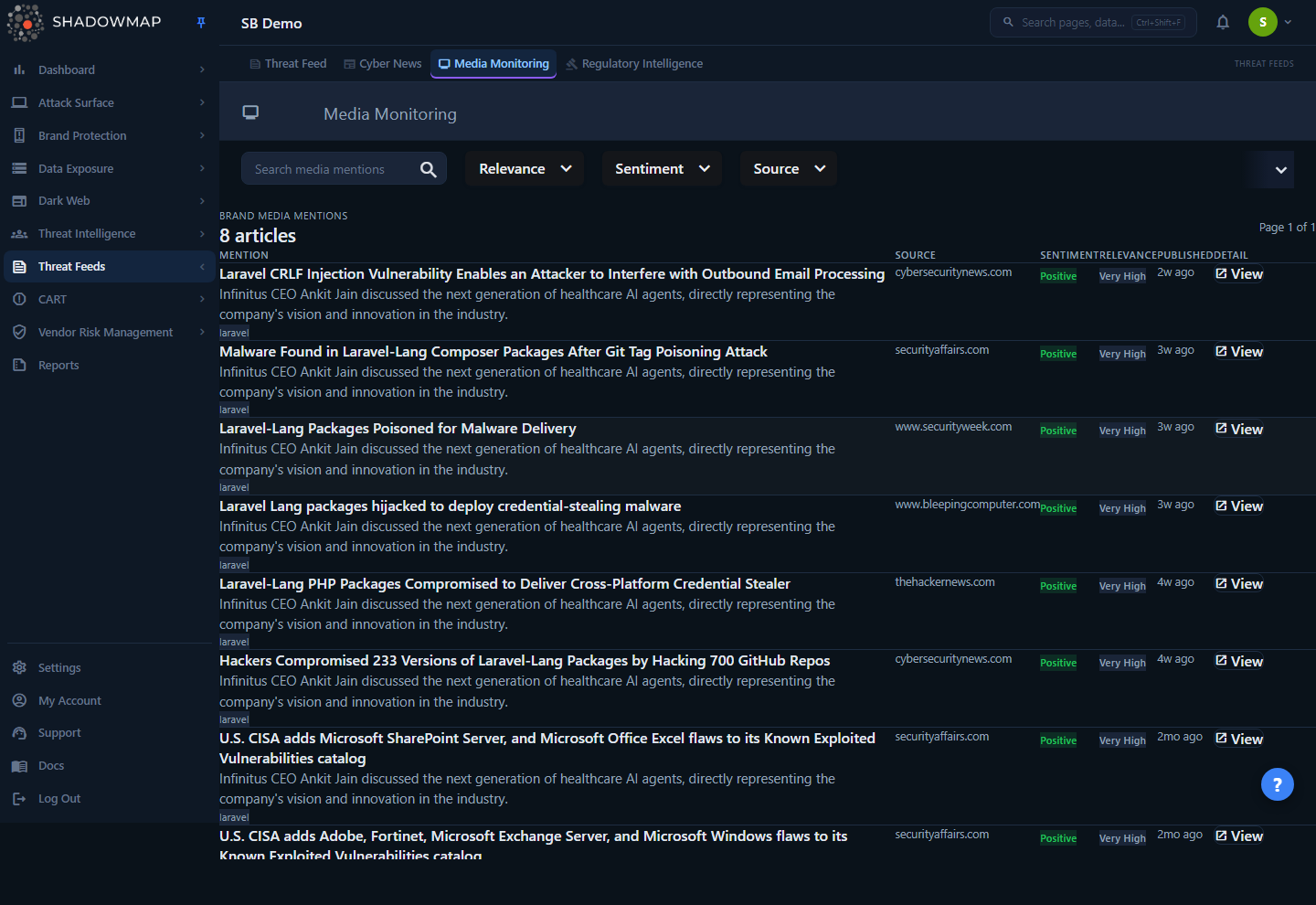The height and width of the screenshot is (905, 1316).
Task: Click the Docs book icon
Action: [x=19, y=766]
